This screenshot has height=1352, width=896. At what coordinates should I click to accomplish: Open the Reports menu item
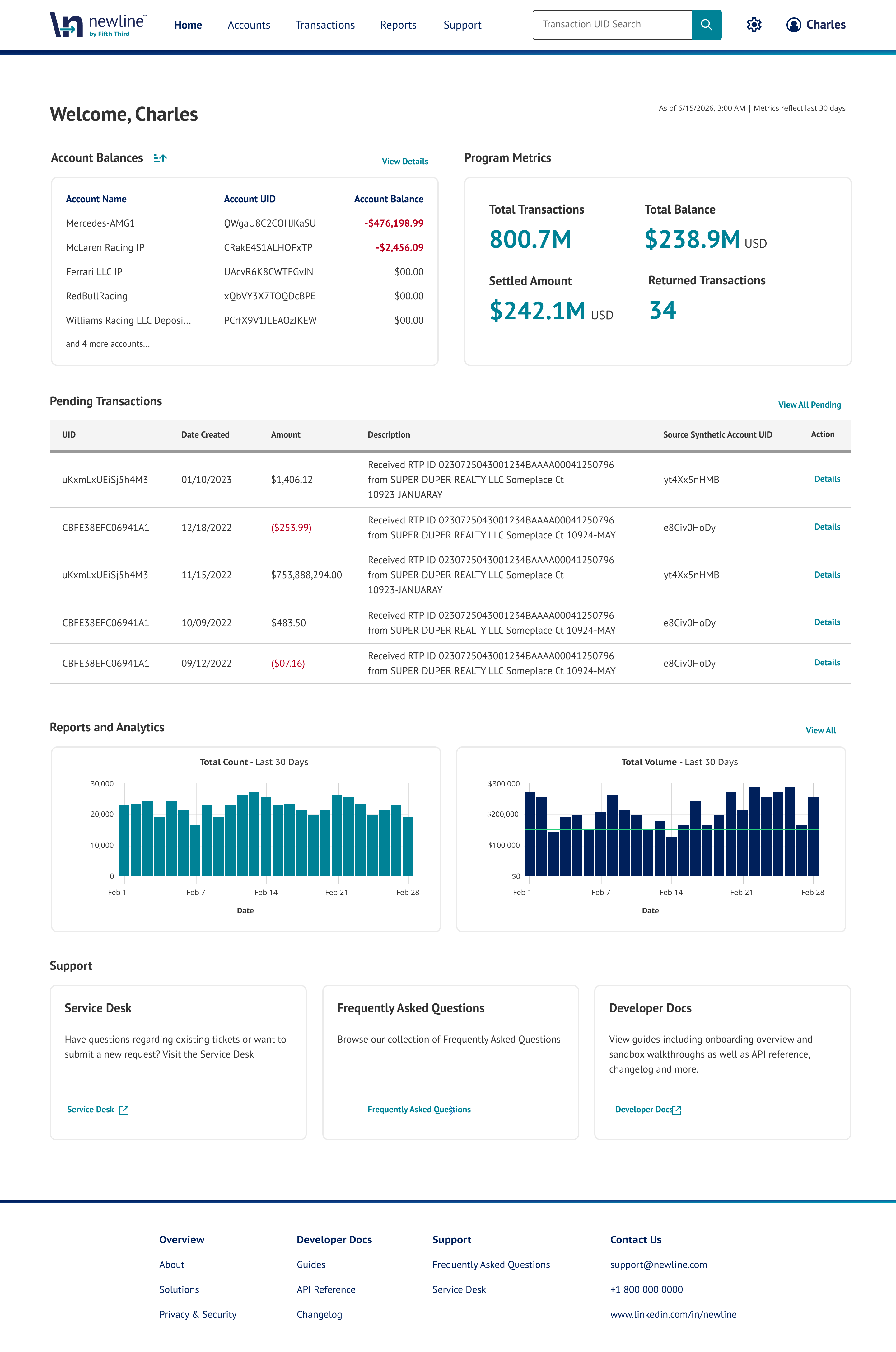(398, 25)
